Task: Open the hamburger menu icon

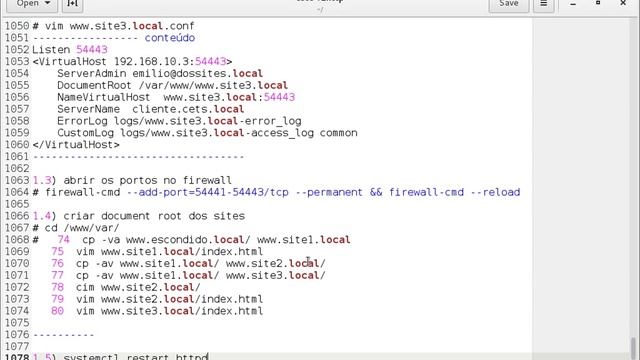Action: tap(544, 3)
